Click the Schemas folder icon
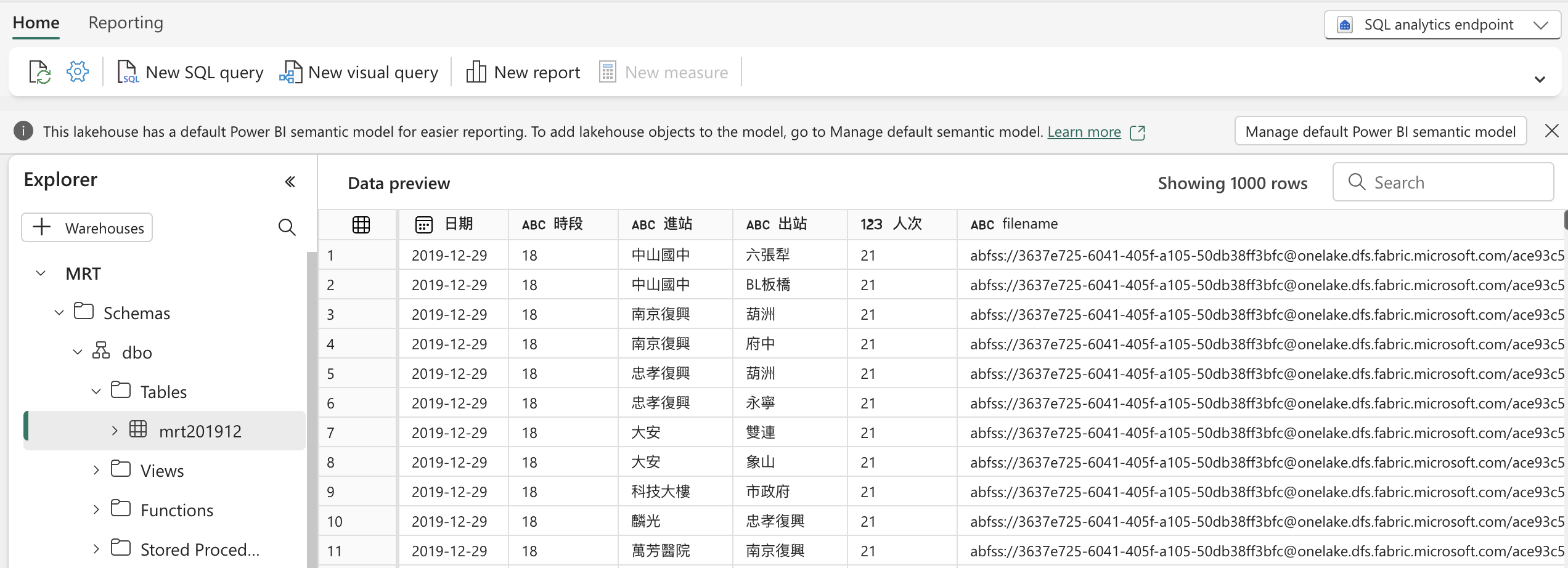The width and height of the screenshot is (1568, 568). 84,311
